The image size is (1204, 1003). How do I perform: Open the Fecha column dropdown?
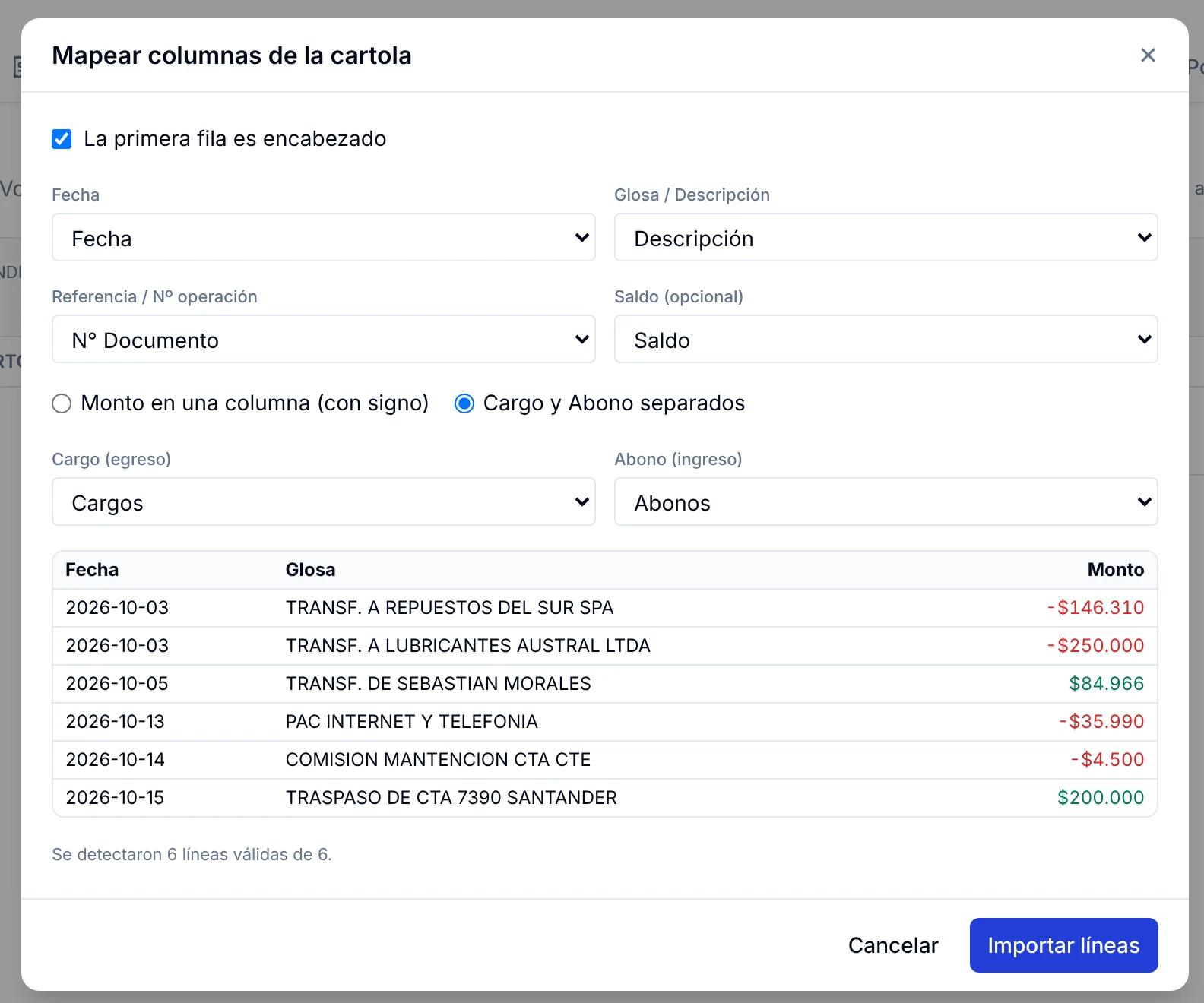pos(324,238)
